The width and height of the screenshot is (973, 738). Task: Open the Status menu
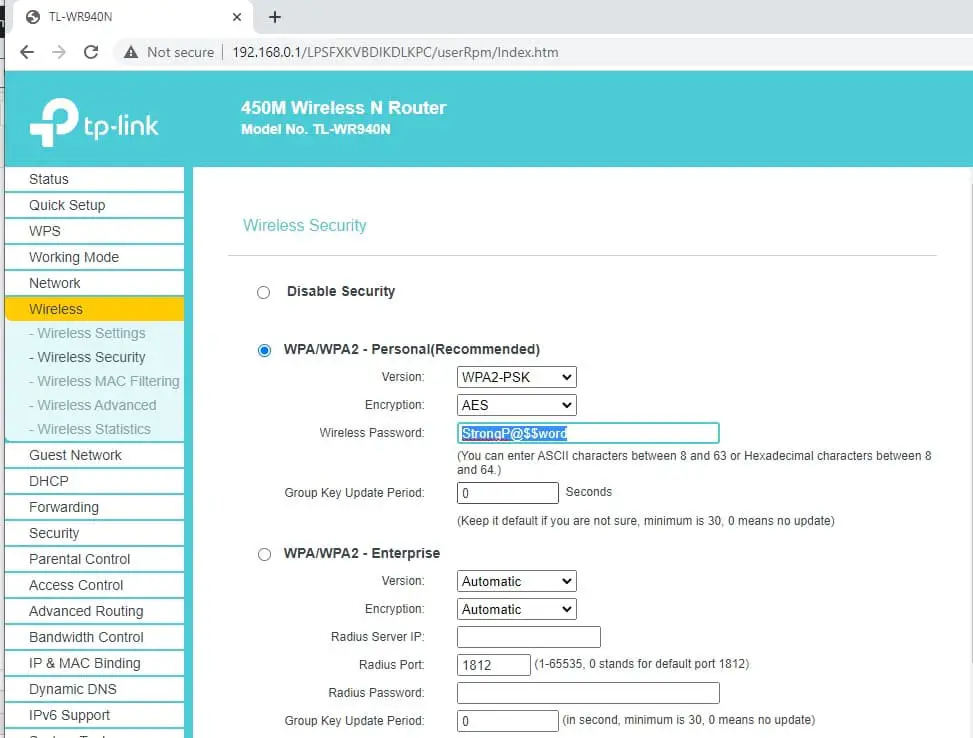click(94, 179)
